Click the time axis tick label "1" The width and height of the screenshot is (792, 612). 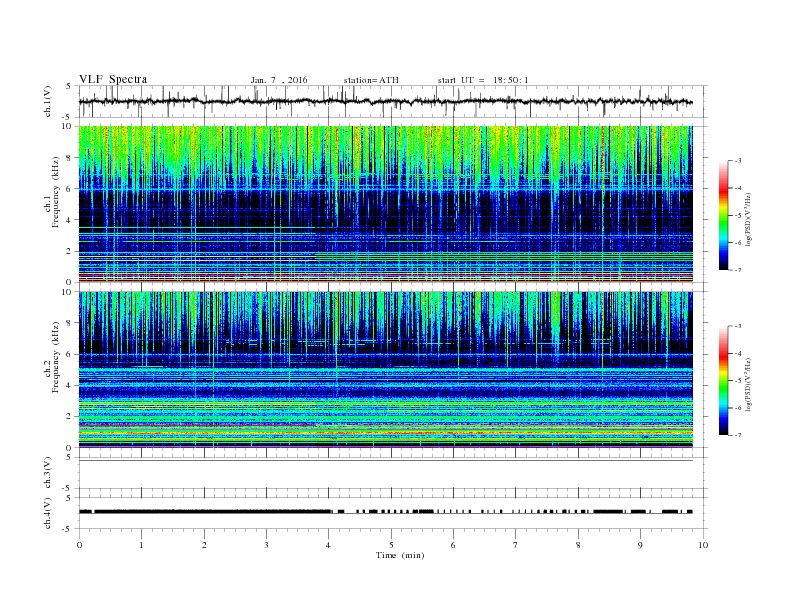(141, 545)
